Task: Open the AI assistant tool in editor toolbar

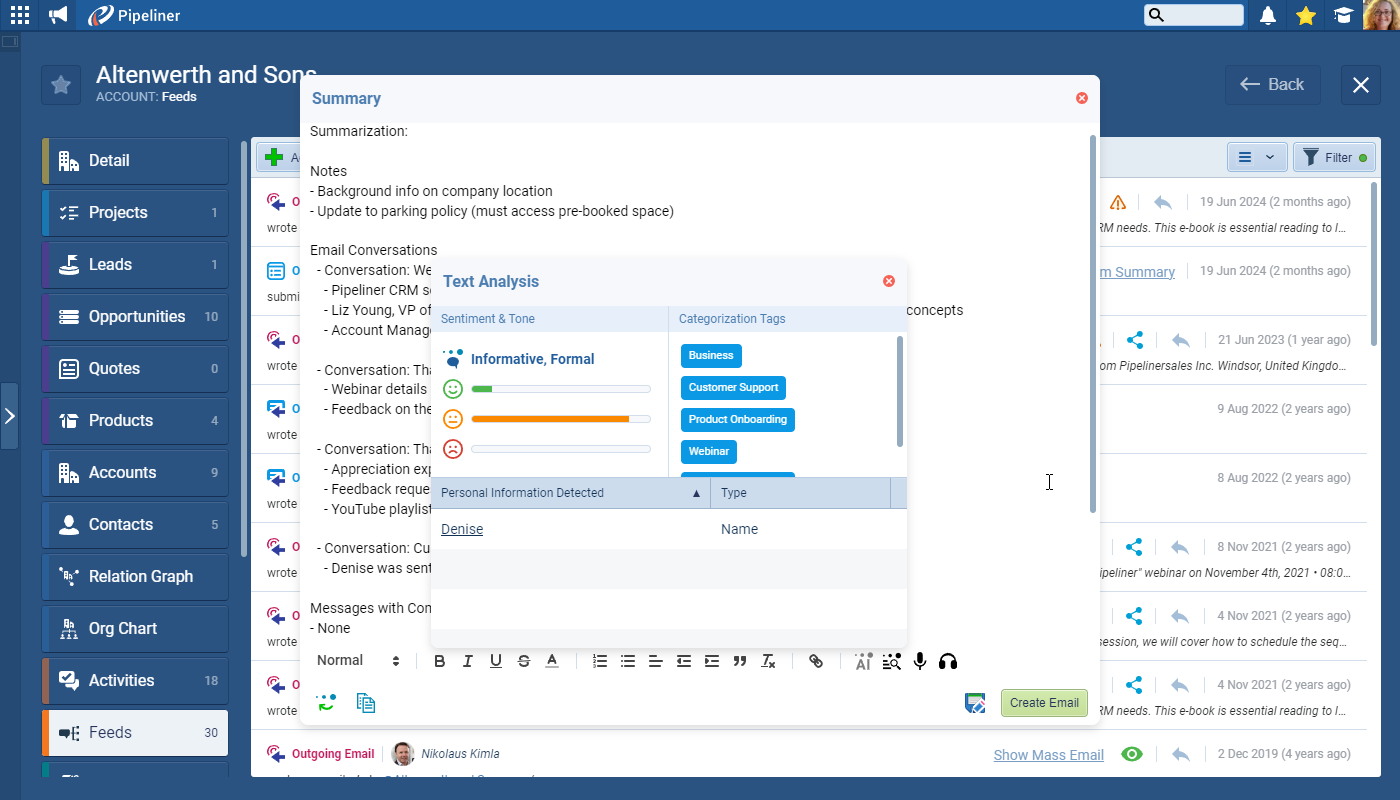Action: 863,661
